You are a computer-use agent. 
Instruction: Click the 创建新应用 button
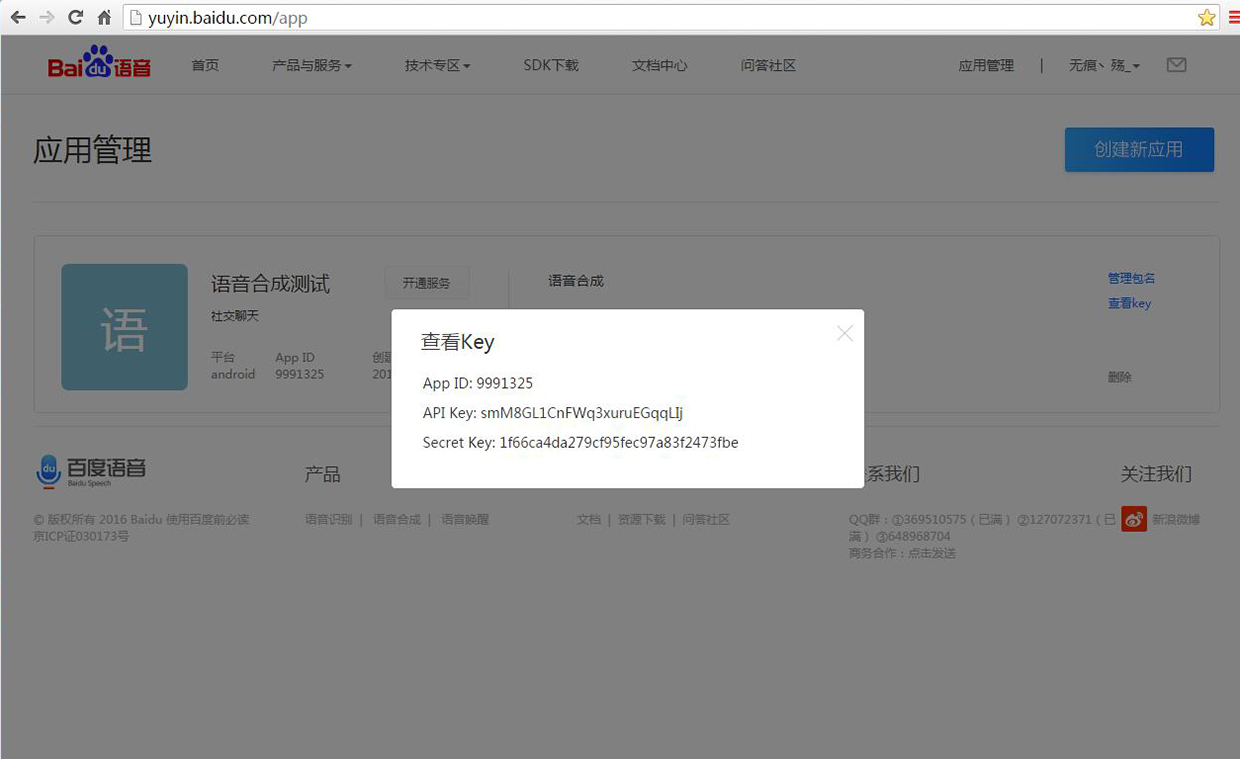pos(1139,149)
